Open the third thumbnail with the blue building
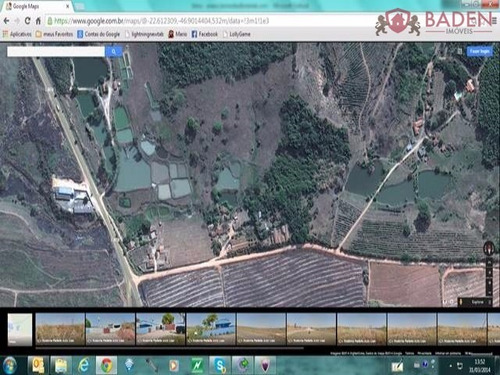The height and width of the screenshot is (375, 500). [x=161, y=329]
